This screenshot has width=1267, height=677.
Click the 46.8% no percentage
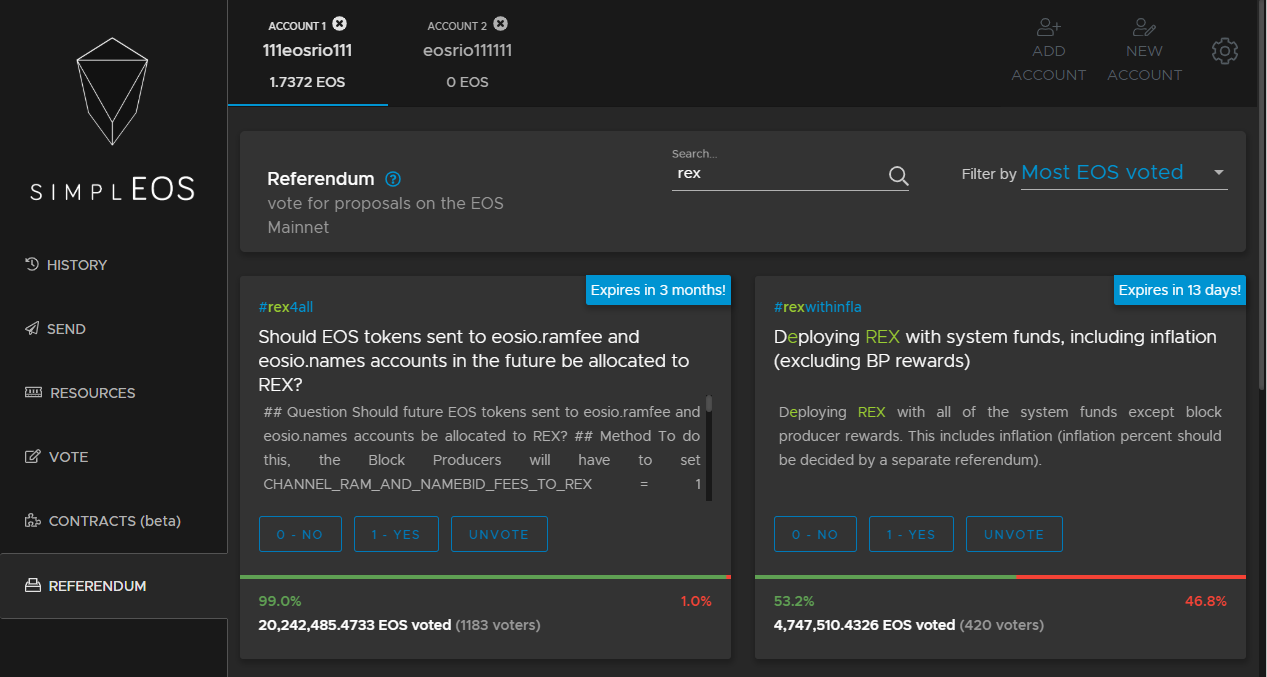[x=1206, y=601]
